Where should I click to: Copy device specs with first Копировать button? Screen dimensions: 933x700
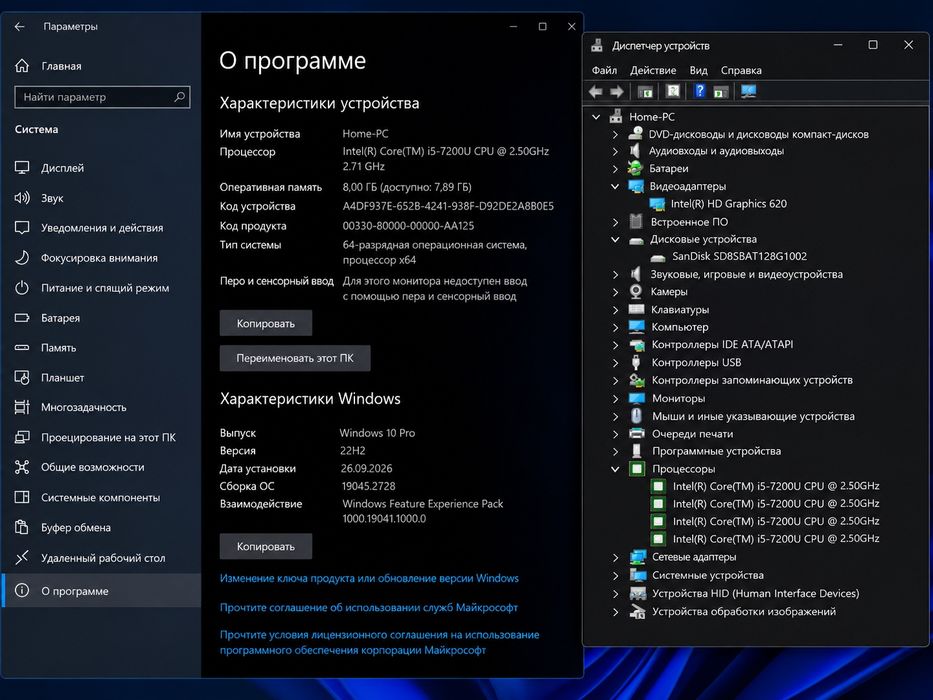(x=265, y=323)
